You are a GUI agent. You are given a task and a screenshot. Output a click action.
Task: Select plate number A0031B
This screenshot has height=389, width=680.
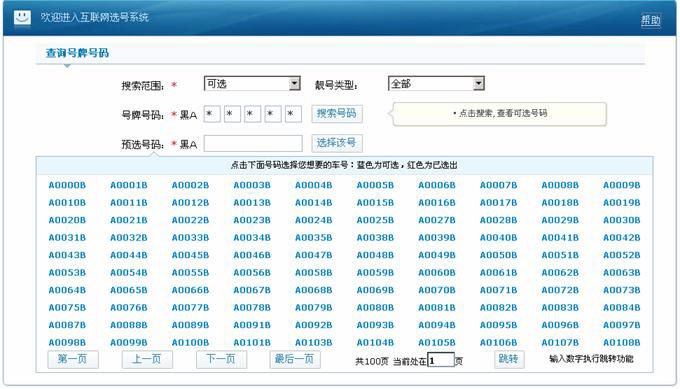tap(67, 238)
